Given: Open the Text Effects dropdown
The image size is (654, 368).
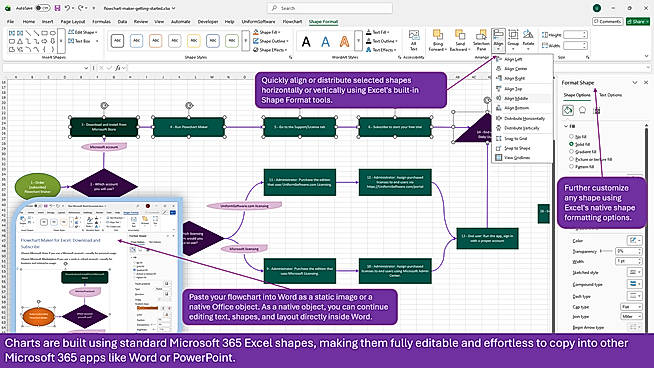Looking at the screenshot, I should tap(381, 50).
